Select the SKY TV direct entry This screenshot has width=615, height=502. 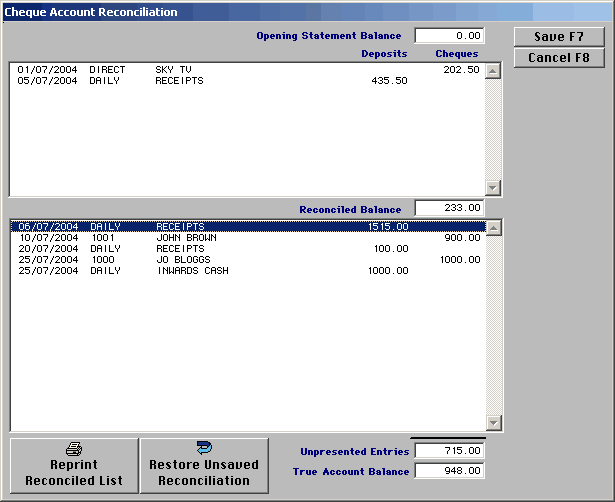248,70
